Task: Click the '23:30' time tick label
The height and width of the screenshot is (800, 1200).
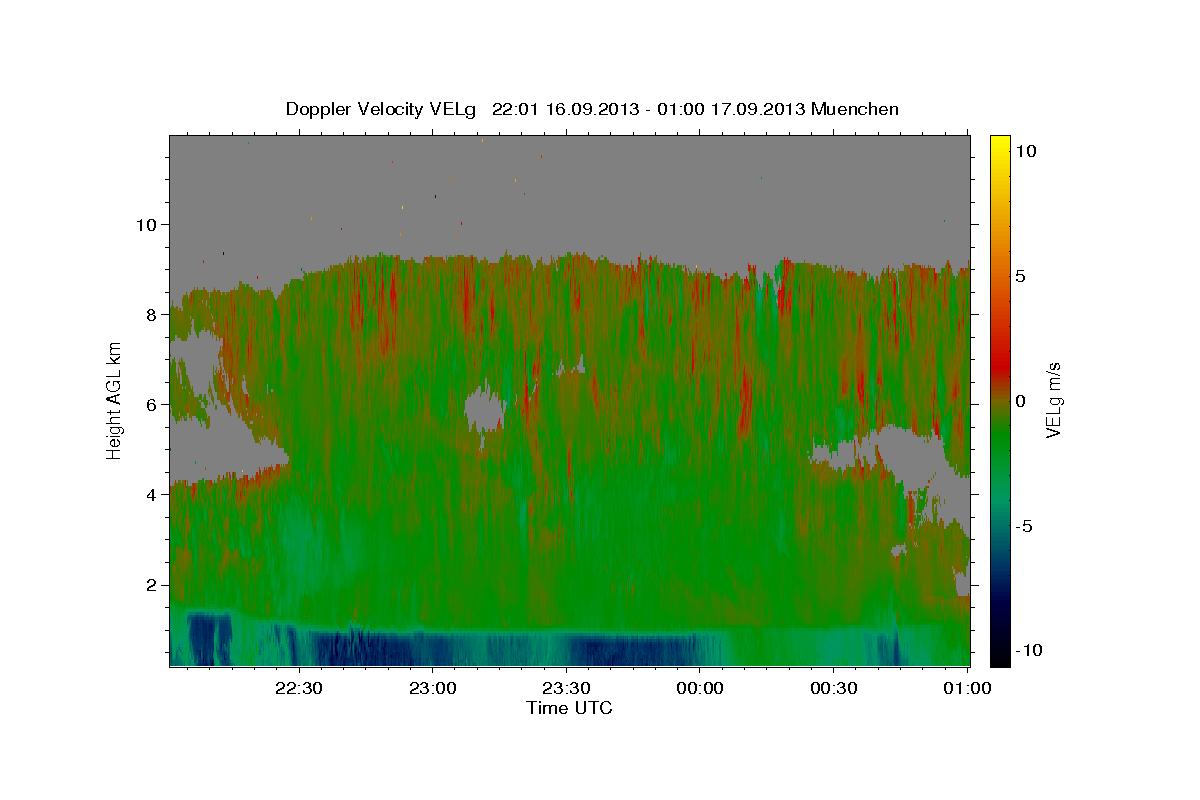Action: [x=566, y=689]
